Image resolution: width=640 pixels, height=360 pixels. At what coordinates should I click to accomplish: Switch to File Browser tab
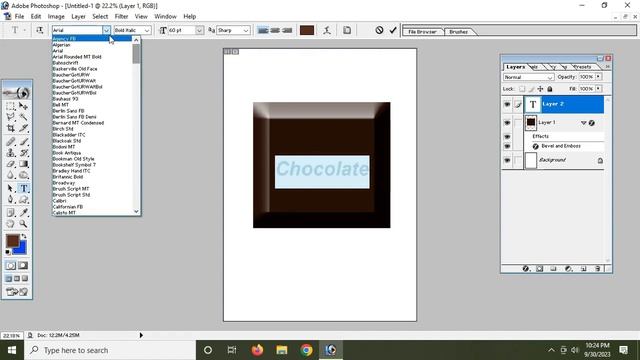coord(422,31)
